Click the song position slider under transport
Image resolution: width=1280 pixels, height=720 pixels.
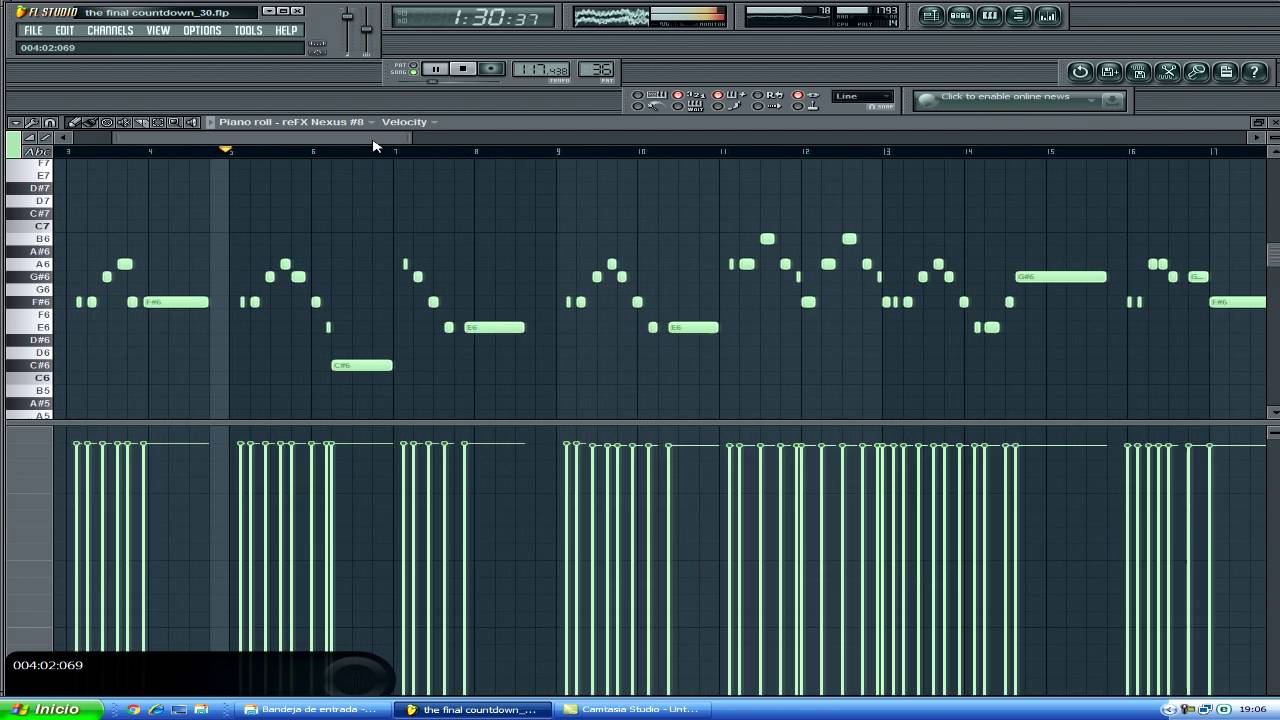[x=432, y=81]
